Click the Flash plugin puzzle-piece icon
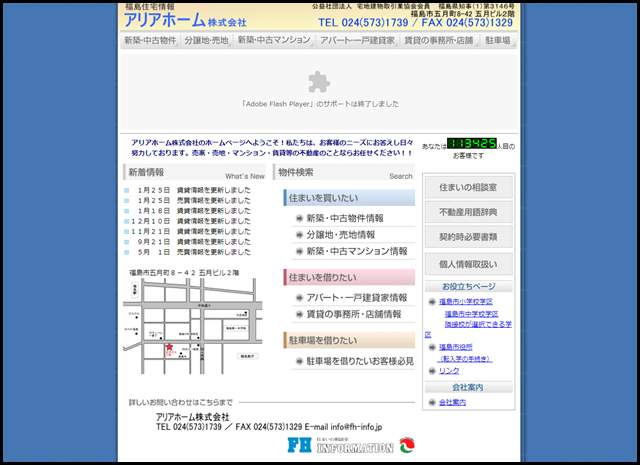The image size is (640, 465). point(319,82)
